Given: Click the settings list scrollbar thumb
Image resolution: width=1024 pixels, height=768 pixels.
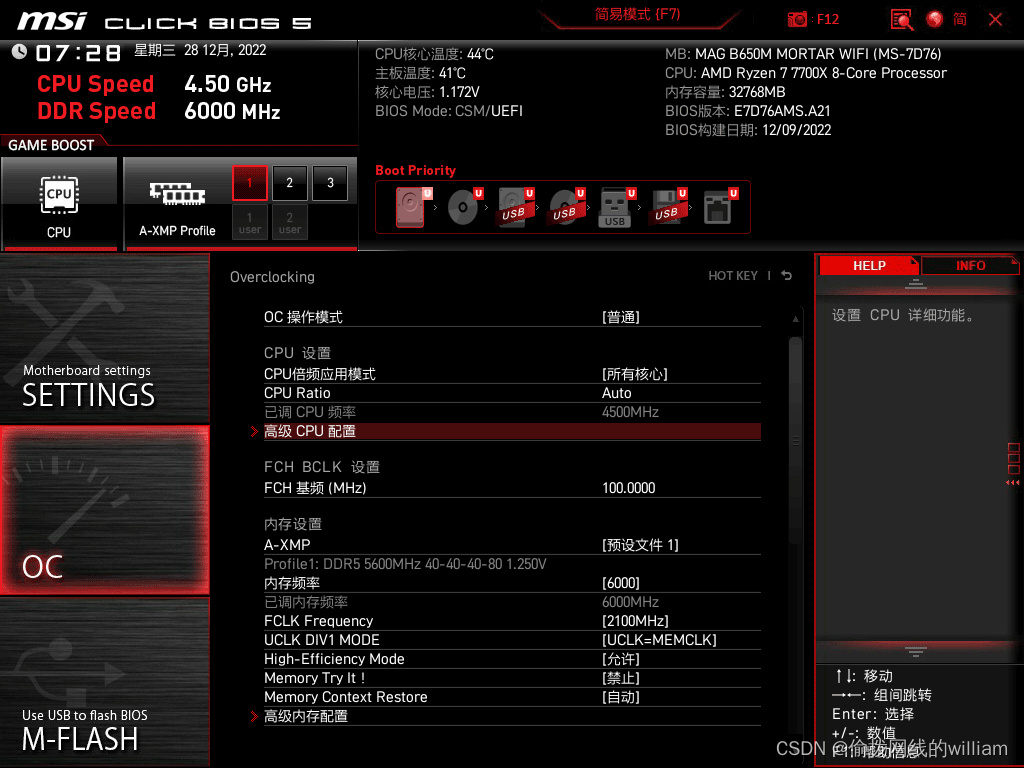Looking at the screenshot, I should coord(795,441).
